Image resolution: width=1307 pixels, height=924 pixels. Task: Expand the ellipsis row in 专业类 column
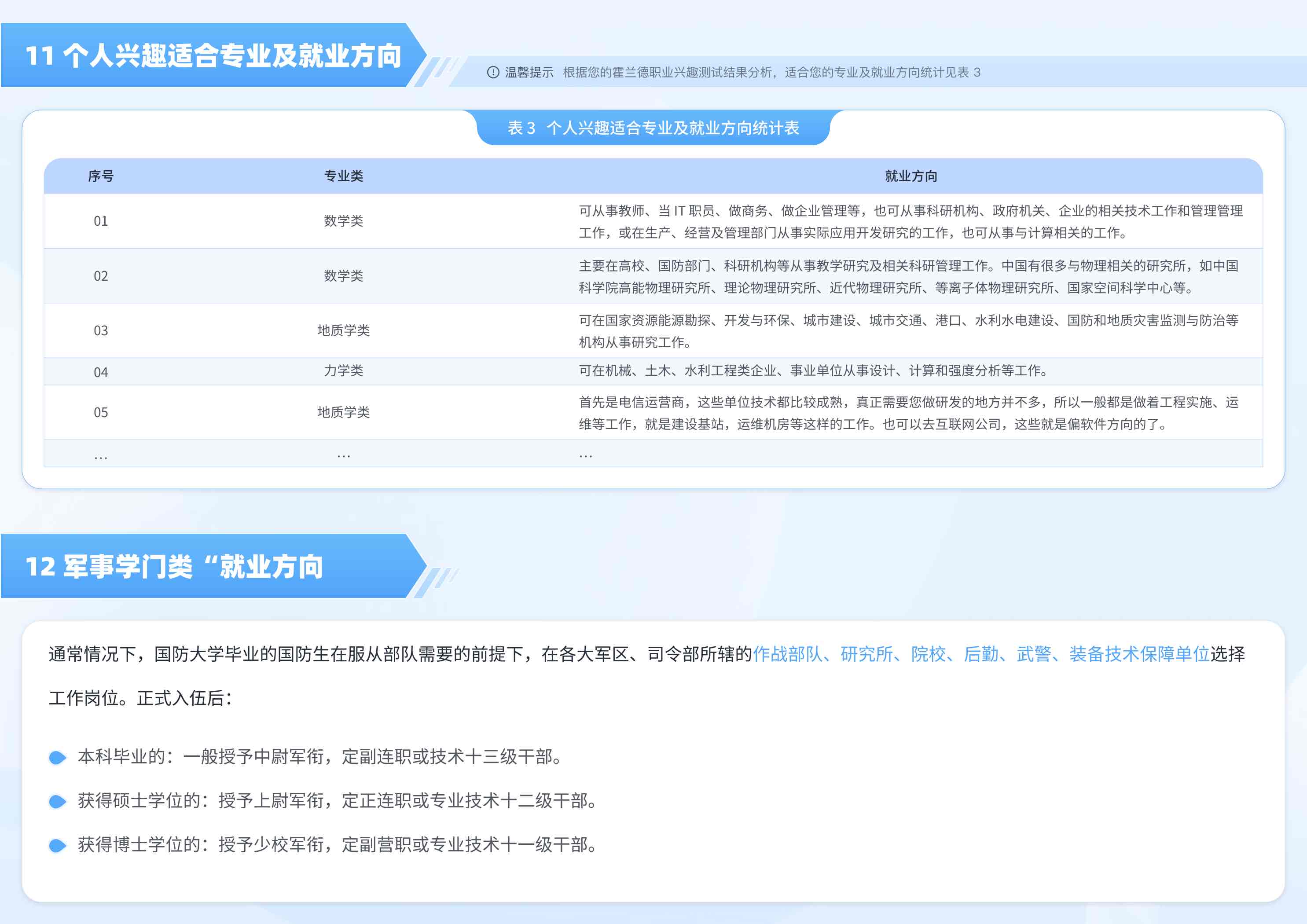click(x=343, y=455)
